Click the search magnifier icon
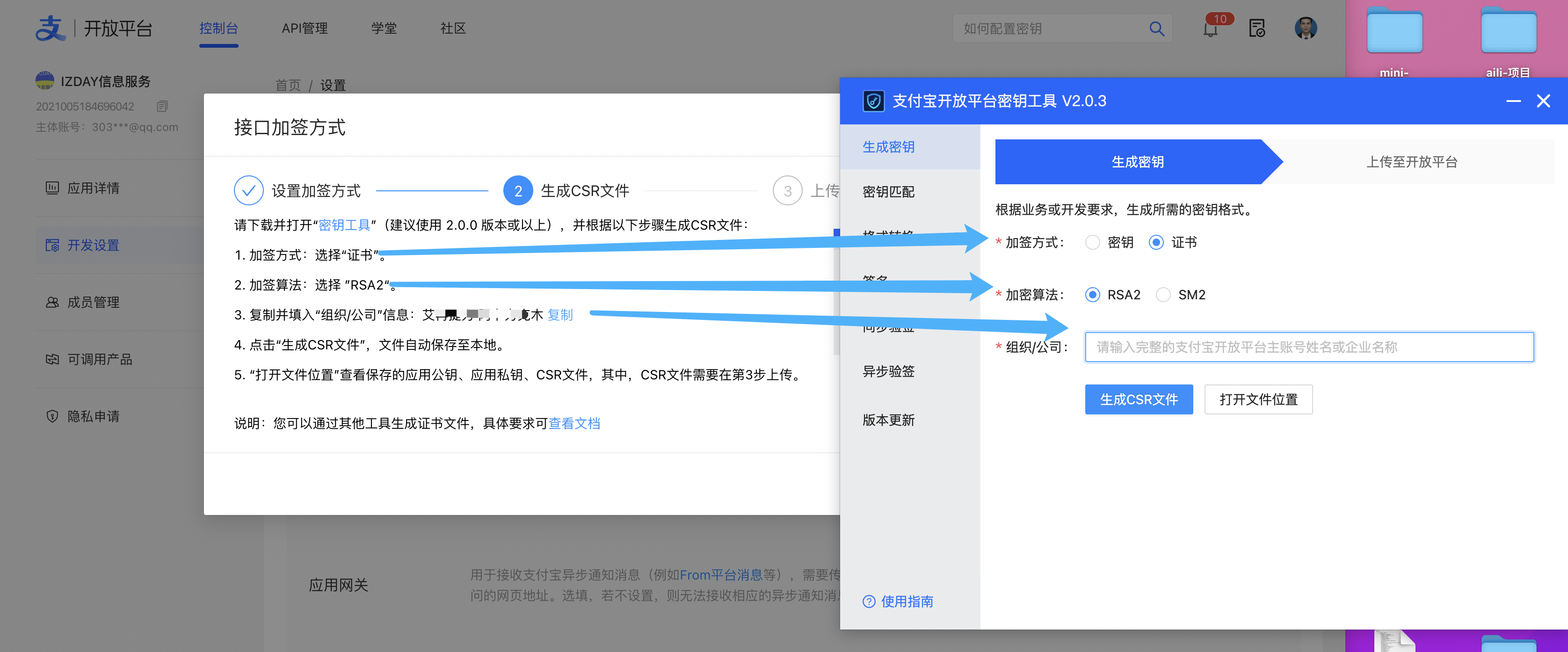 click(x=1156, y=29)
